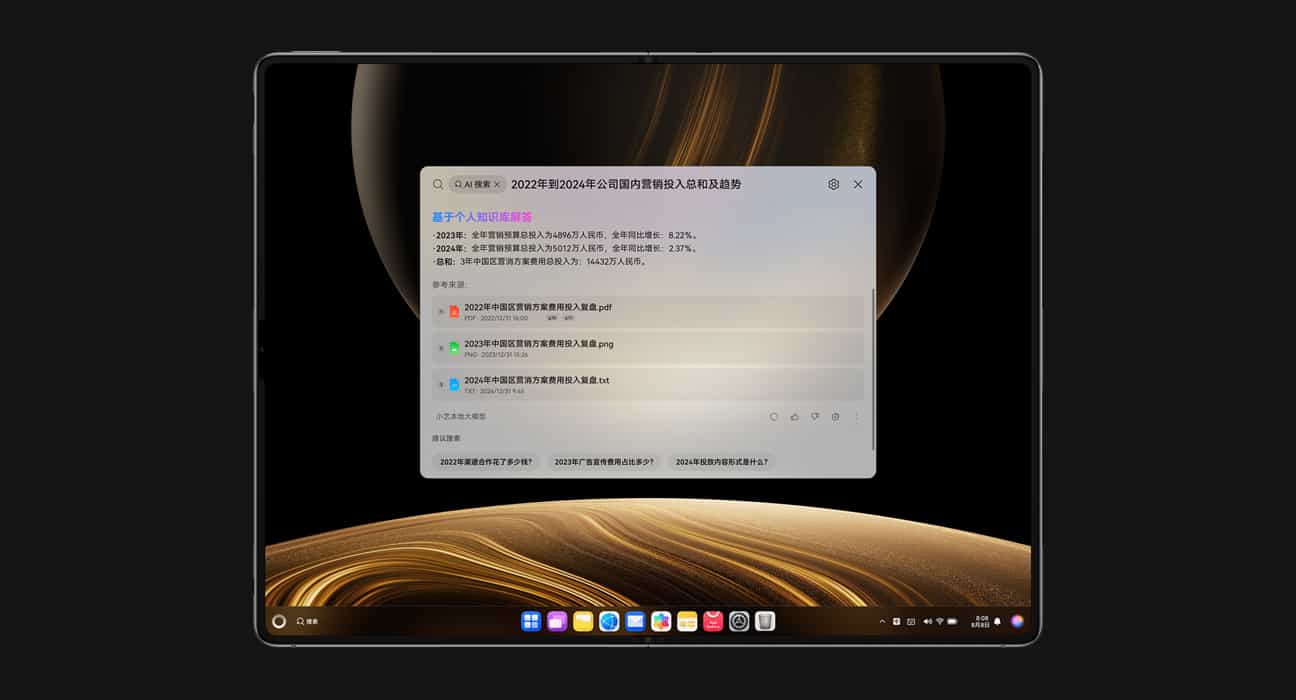Select suggestion 2023年广告宣传费用占比多少?
Image resolution: width=1296 pixels, height=700 pixels.
coord(604,462)
